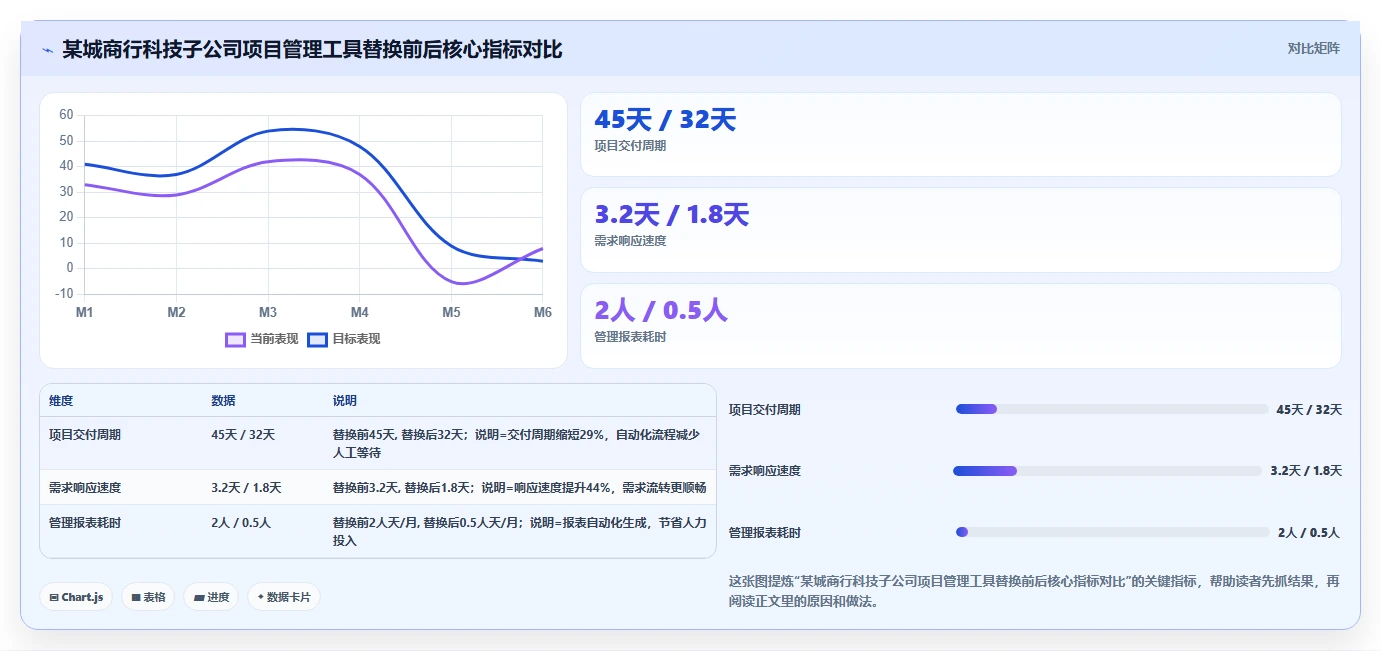This screenshot has height=651, width=1381.
Task: Click the M3 x-axis label
Action: coord(268,313)
